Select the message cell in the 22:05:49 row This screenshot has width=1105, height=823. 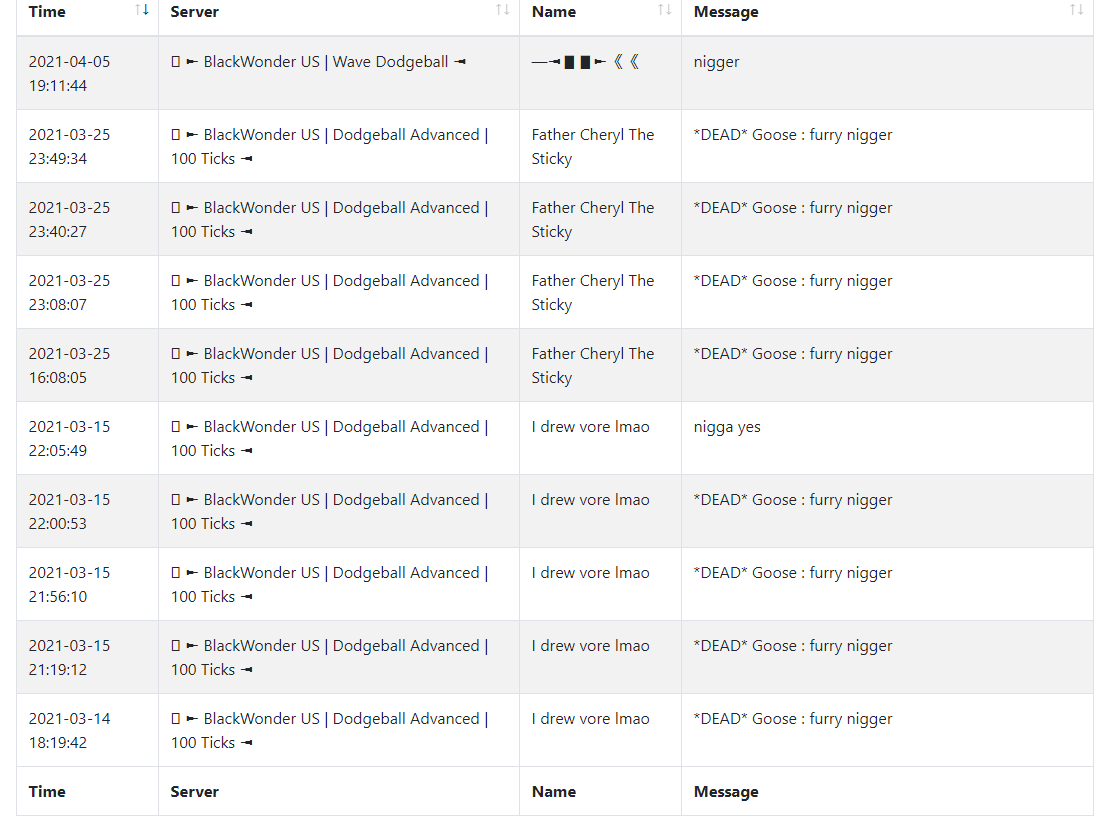(887, 438)
